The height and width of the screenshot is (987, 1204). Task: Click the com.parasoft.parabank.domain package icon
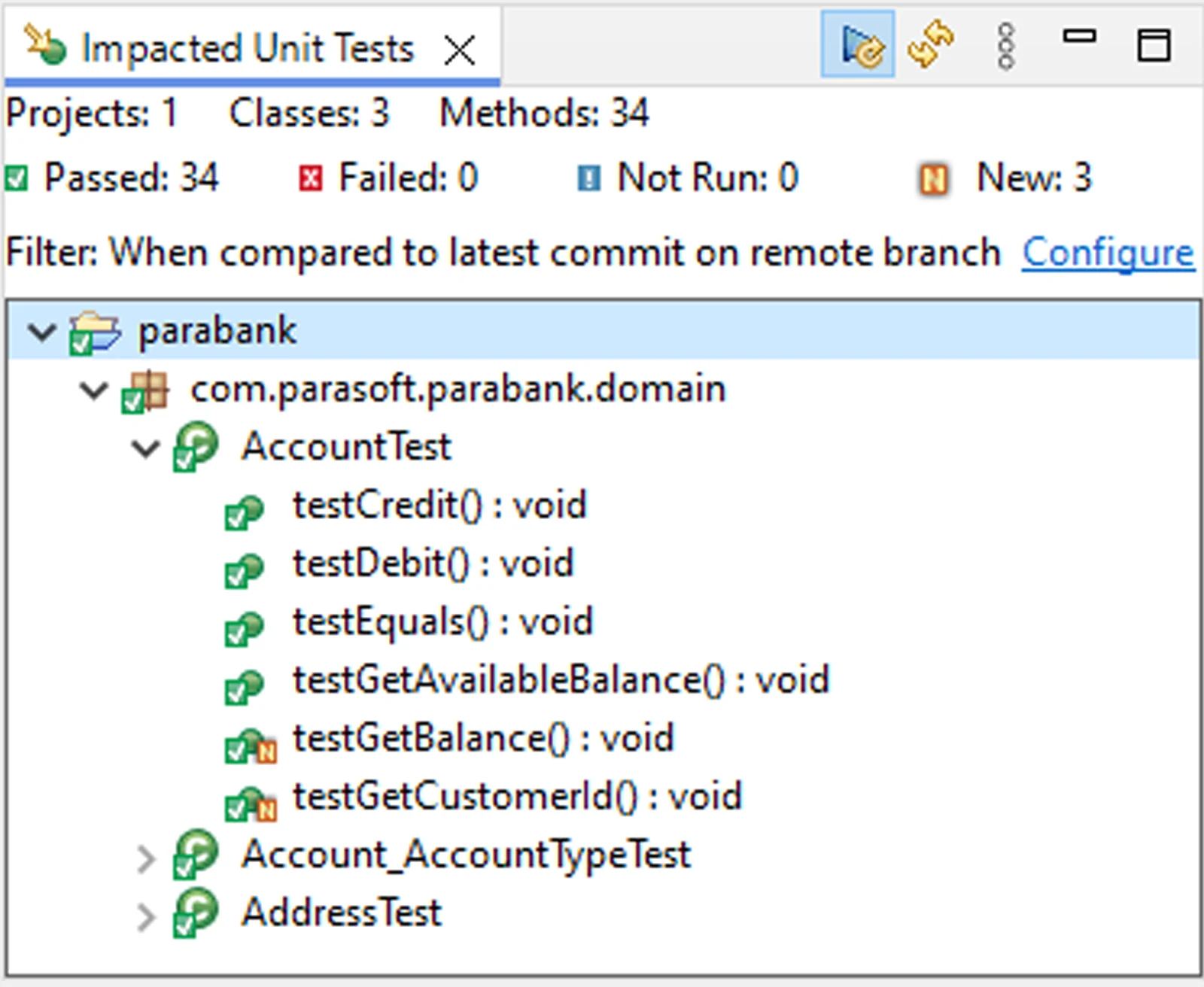coord(145,391)
